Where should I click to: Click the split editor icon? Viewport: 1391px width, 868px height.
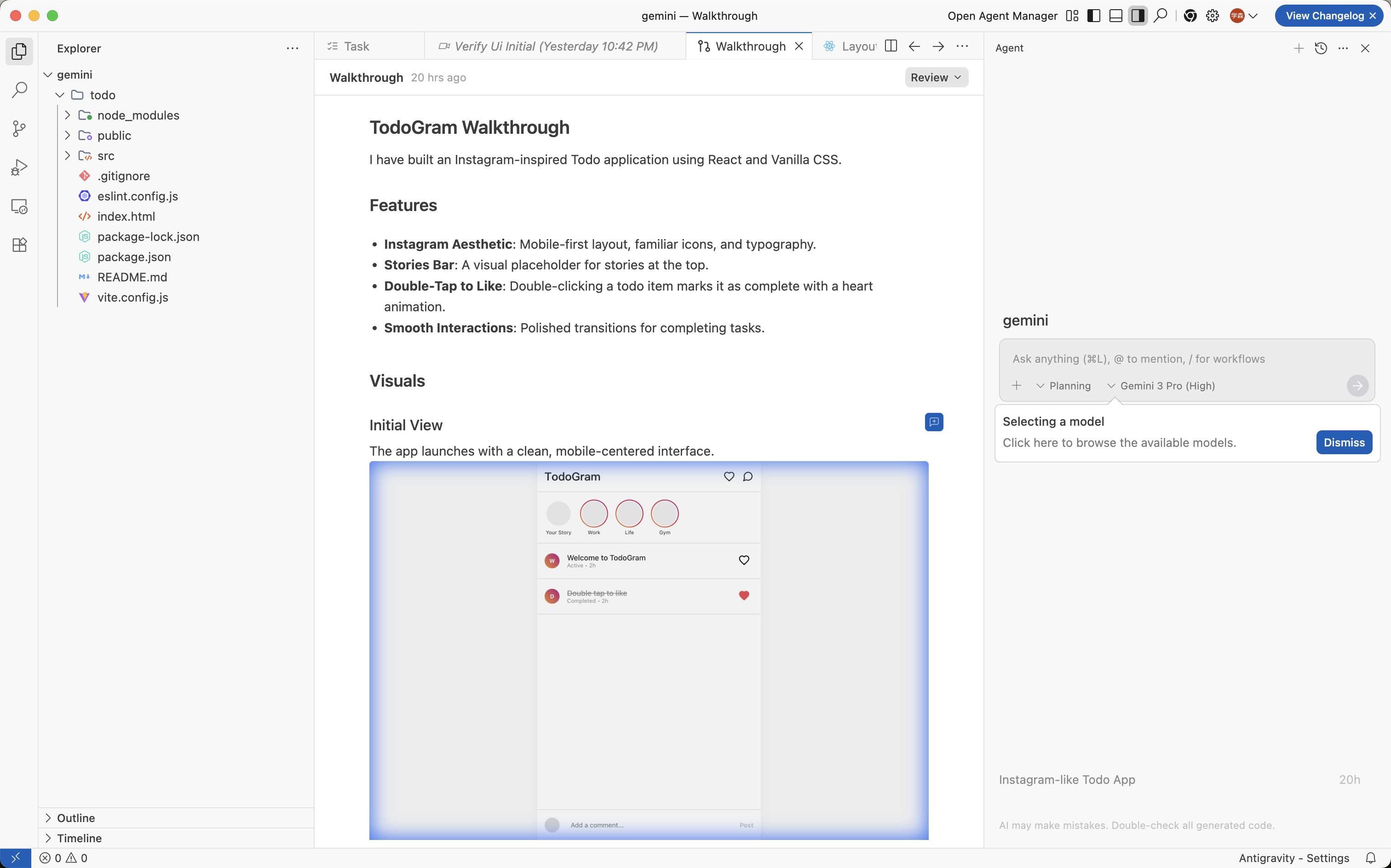tap(891, 46)
